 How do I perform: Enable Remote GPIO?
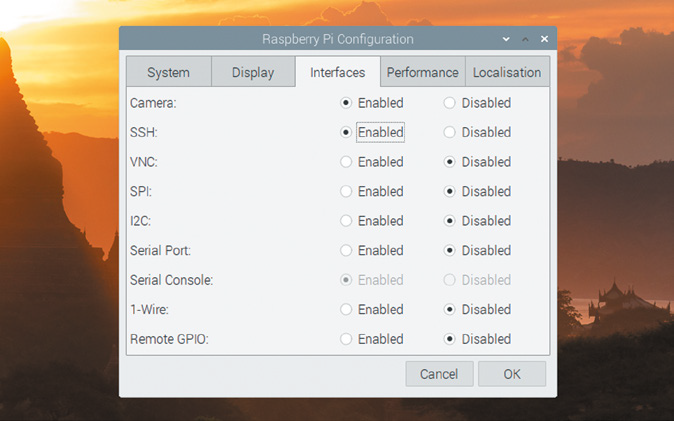(x=346, y=339)
